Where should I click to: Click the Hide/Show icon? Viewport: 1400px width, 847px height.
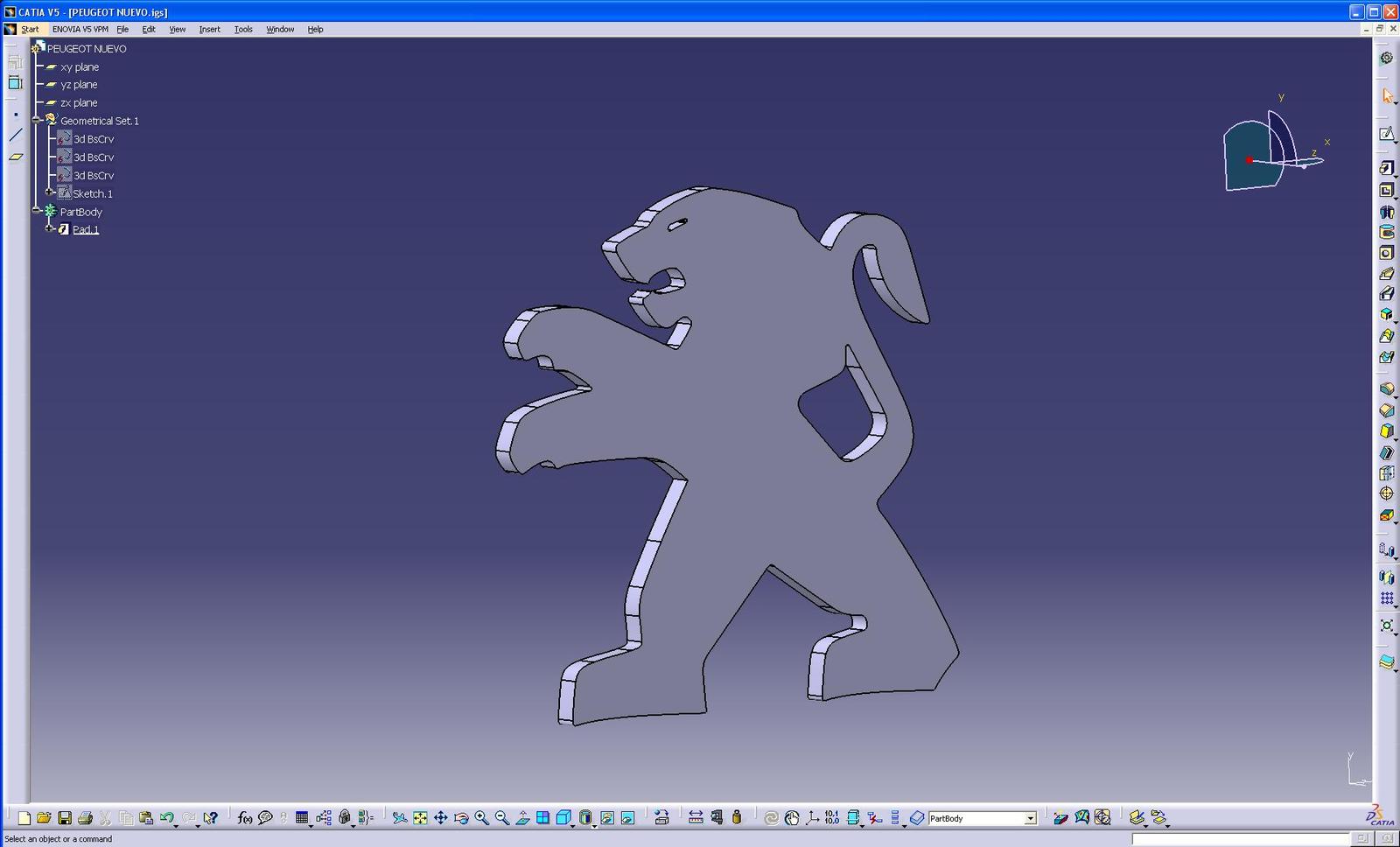coord(606,818)
